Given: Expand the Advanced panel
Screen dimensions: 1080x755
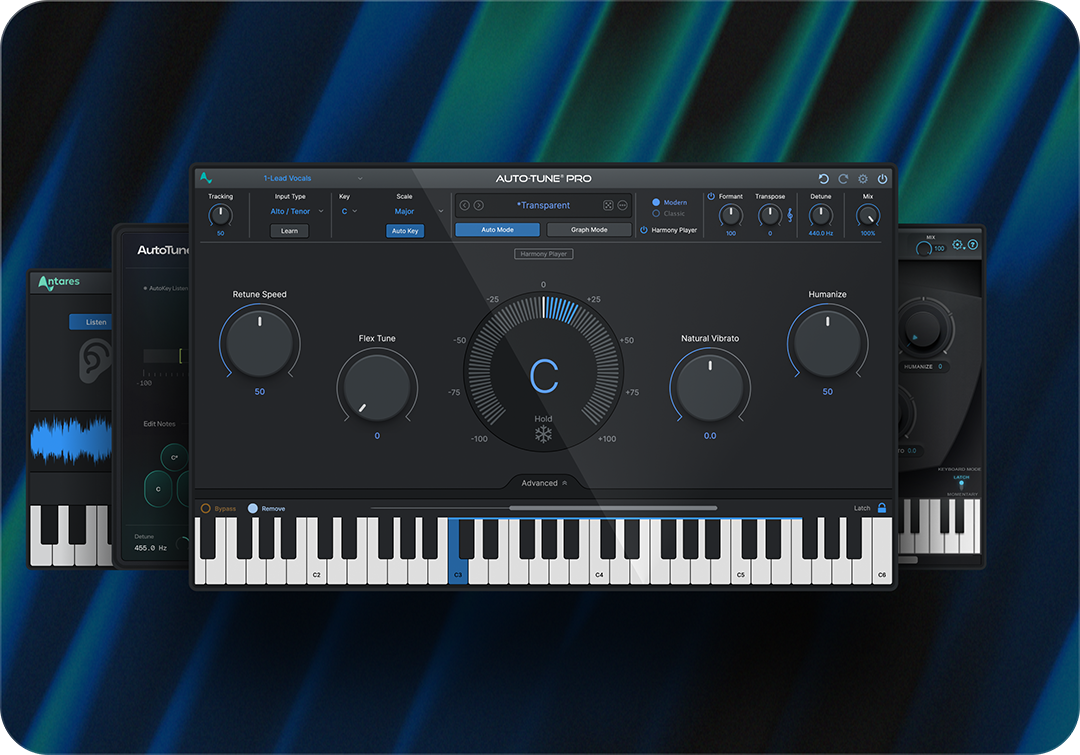Looking at the screenshot, I should pos(543,483).
